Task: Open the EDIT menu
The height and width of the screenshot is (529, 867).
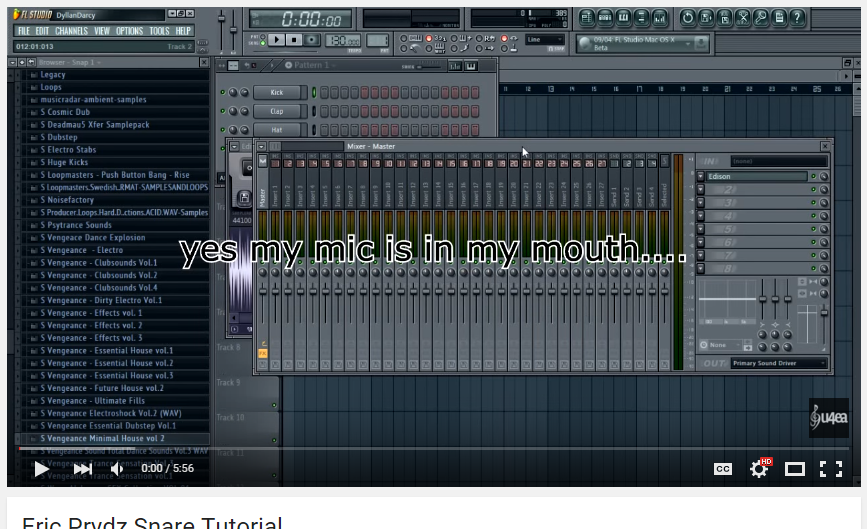Action: click(43, 31)
